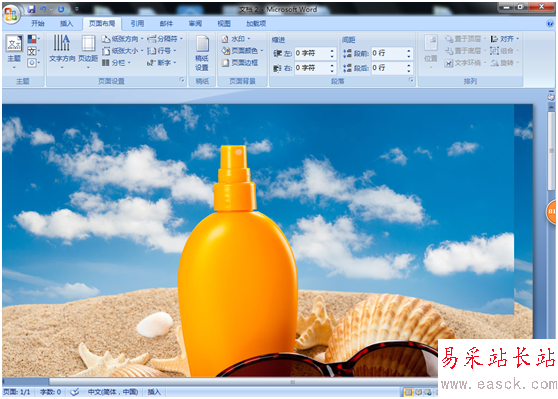The image size is (558, 399).
Task: Open 旋转 rotate options
Action: pyautogui.click(x=505, y=63)
